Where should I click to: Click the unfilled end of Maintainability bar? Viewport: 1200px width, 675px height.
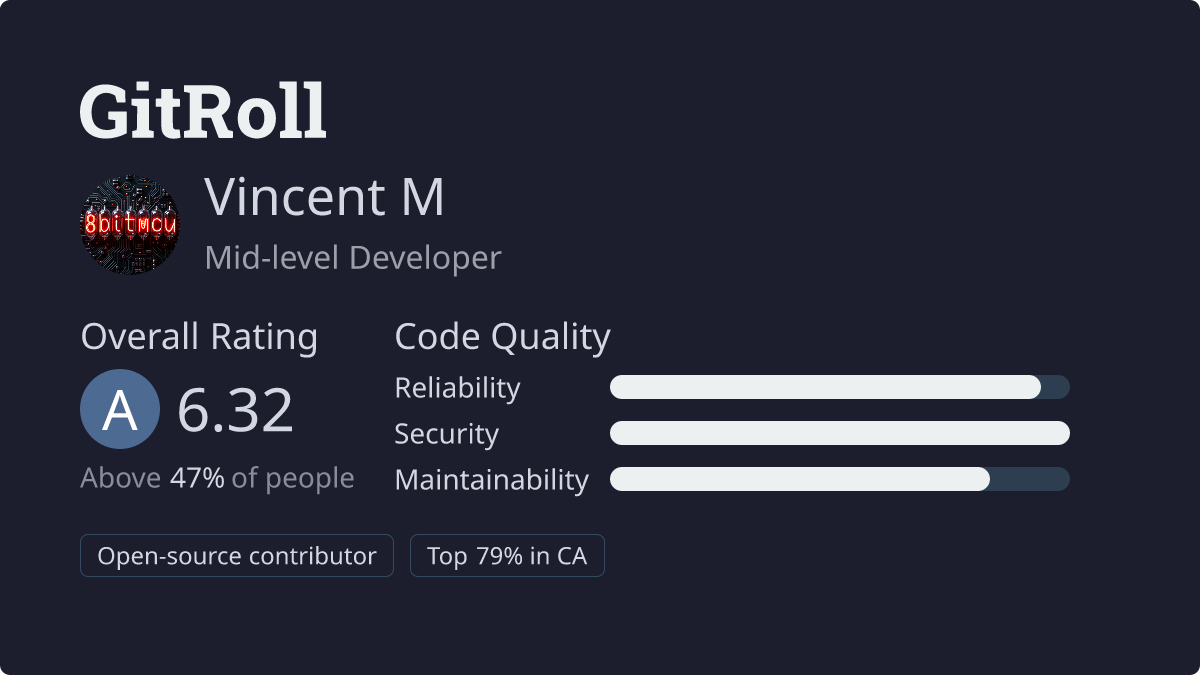(1030, 479)
